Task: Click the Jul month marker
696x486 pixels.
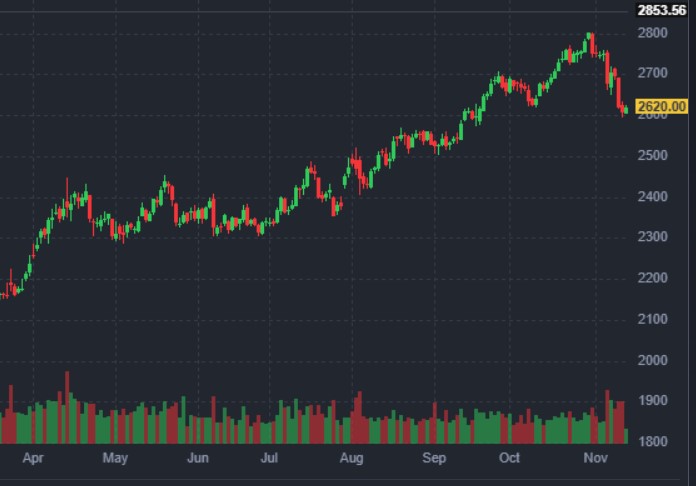Action: 269,459
